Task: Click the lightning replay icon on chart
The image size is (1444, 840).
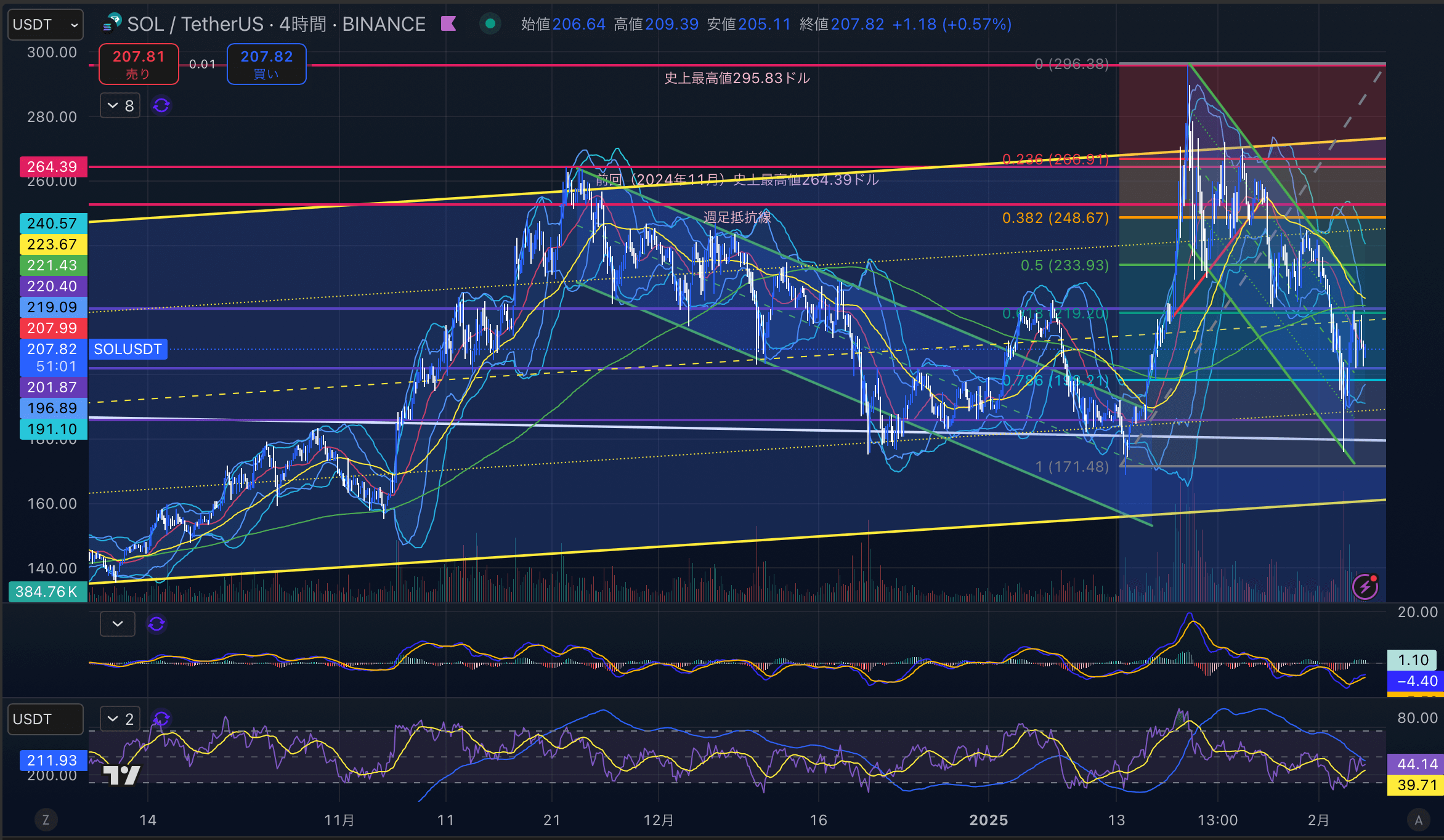Action: (1365, 586)
